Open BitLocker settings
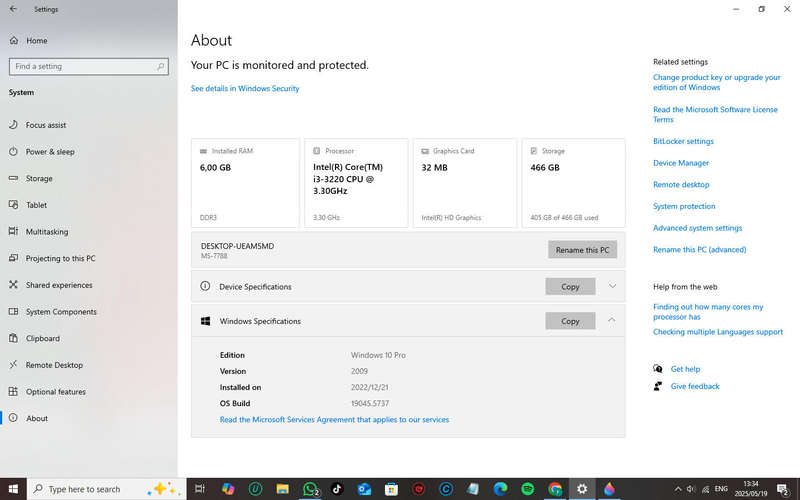800x500 pixels. tap(683, 141)
